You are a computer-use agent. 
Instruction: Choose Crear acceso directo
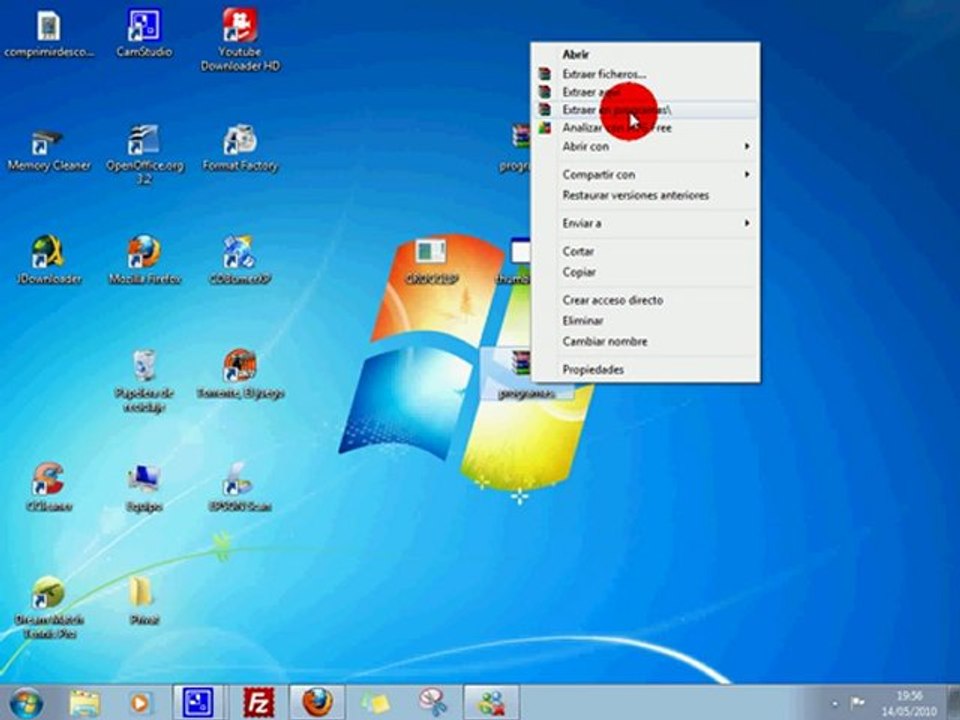(x=645, y=300)
